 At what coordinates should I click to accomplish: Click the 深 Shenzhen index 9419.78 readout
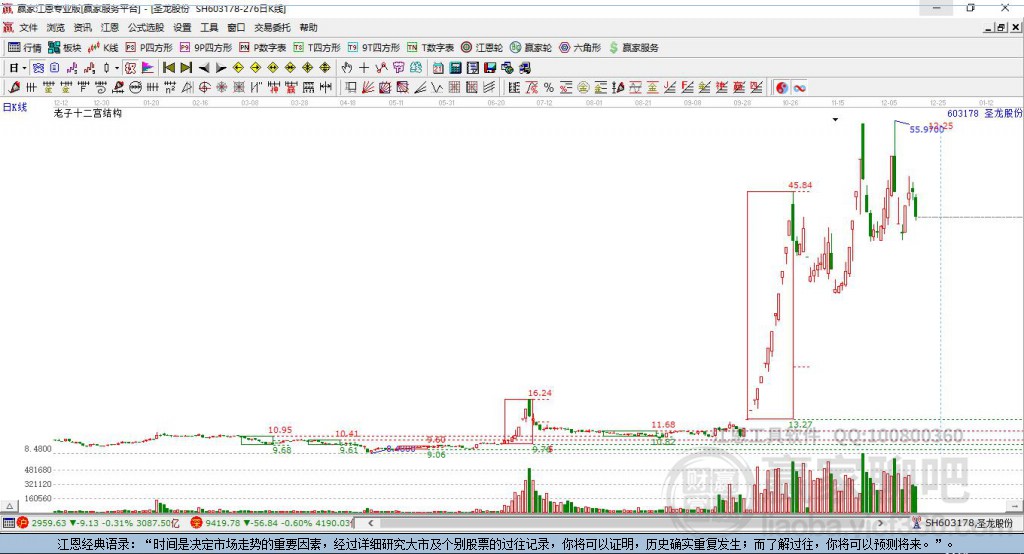pos(272,523)
